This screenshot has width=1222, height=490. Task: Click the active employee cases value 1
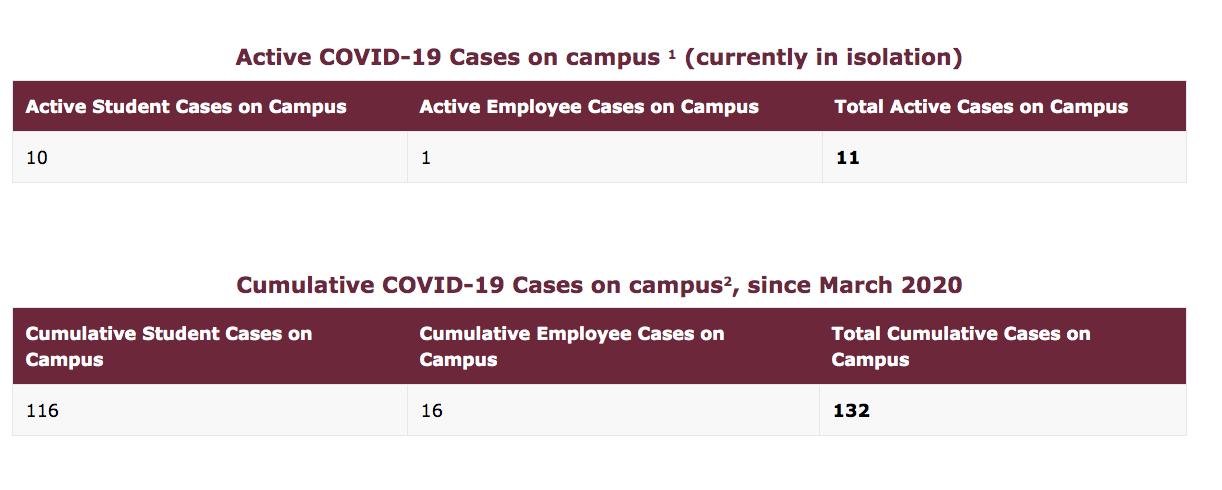[x=426, y=158]
